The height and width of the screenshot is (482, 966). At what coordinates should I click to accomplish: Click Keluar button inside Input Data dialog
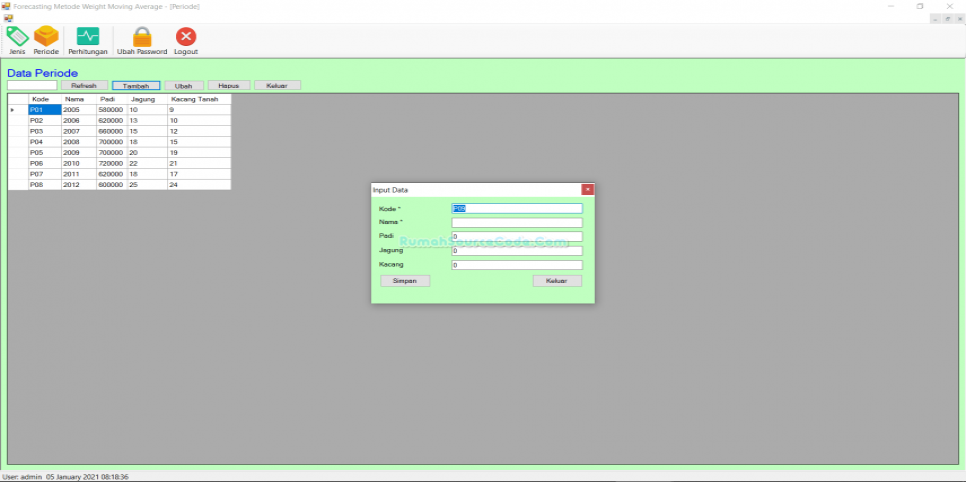557,281
